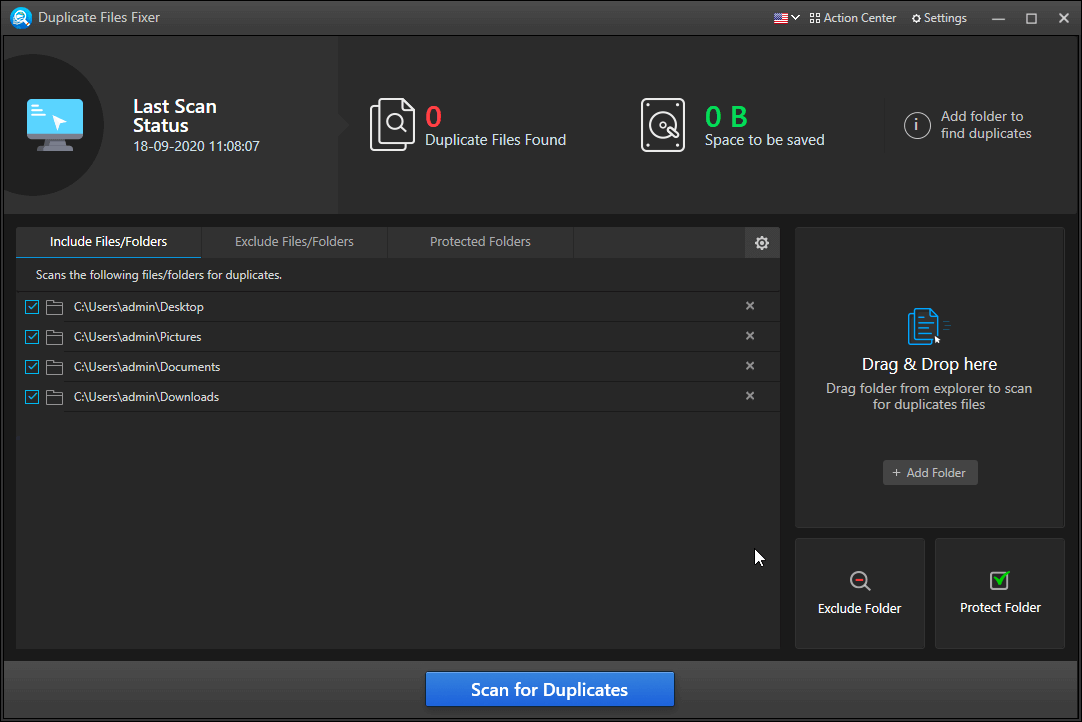Viewport: 1082px width, 722px height.
Task: Switch to Include Files/Folders tab
Action: 108,242
